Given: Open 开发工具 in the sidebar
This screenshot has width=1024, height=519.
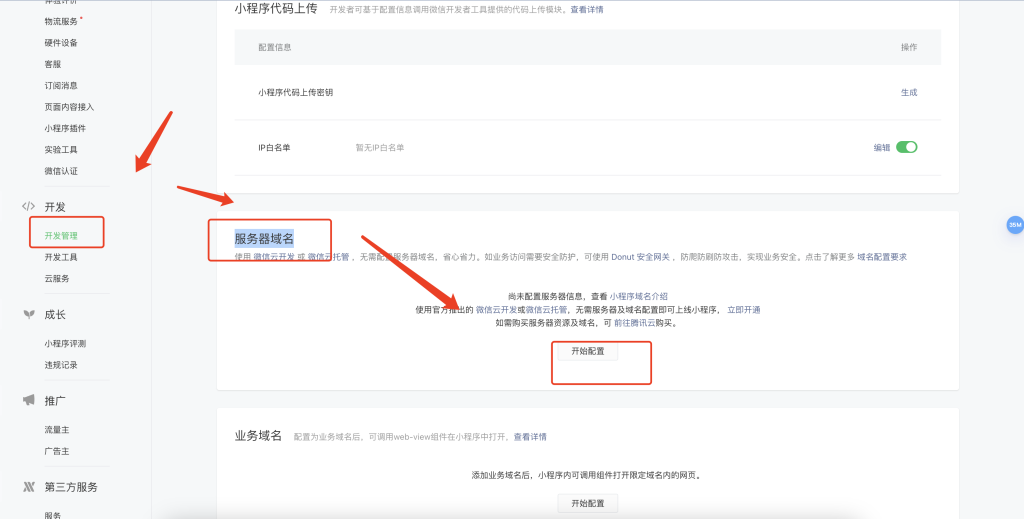Looking at the screenshot, I should coord(61,257).
